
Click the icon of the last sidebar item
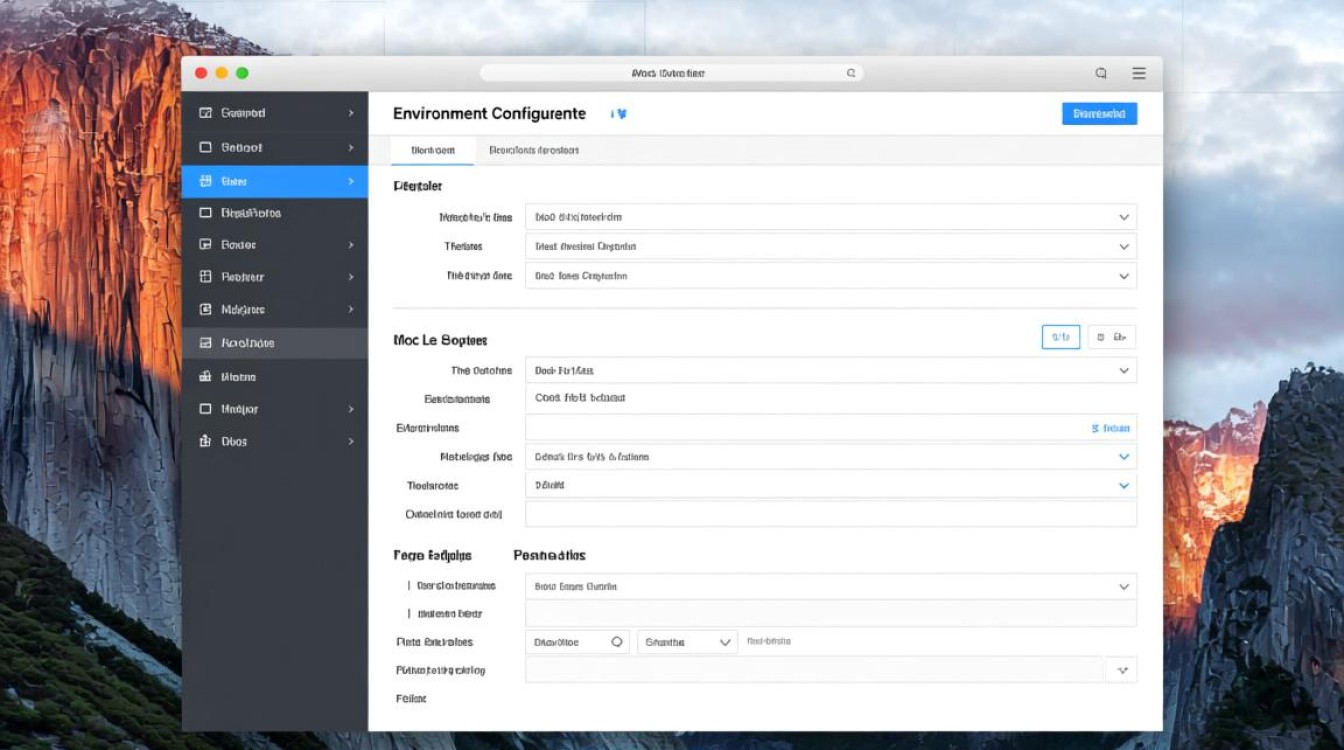205,441
